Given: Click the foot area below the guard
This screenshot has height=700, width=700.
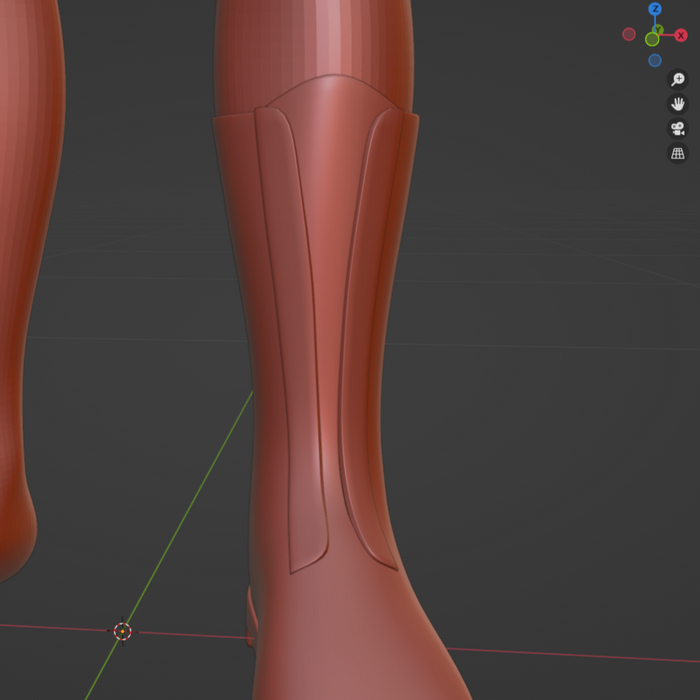Looking at the screenshot, I should tap(350, 640).
